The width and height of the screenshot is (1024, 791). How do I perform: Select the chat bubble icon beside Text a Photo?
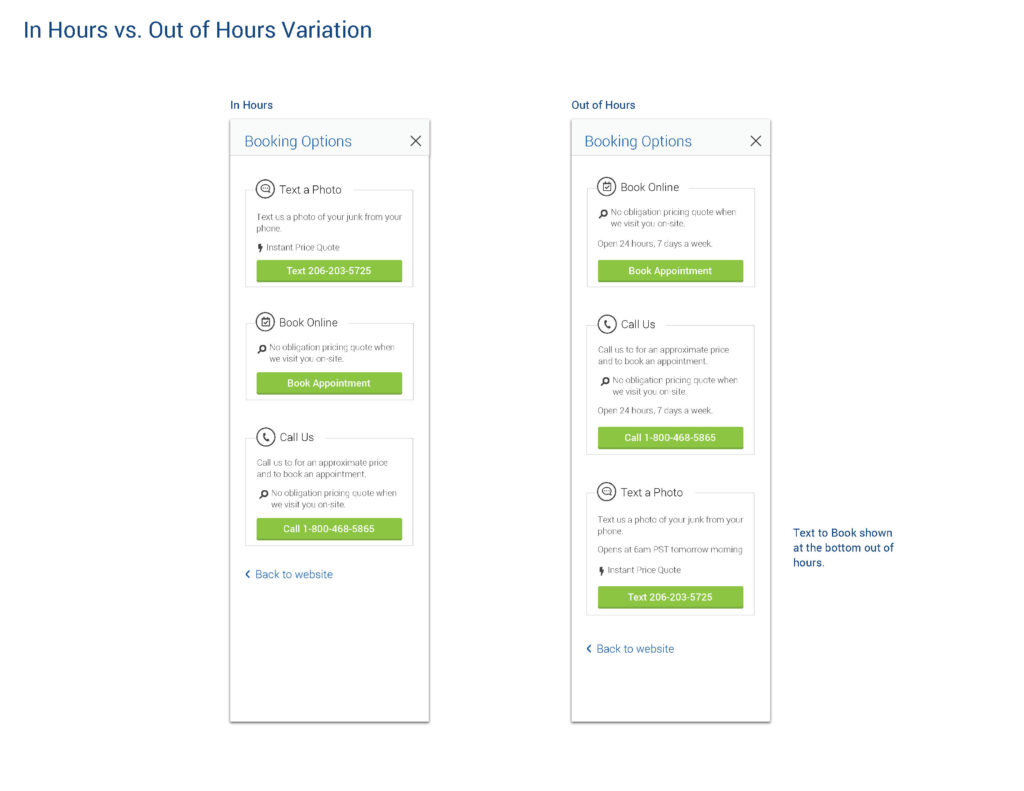[264, 189]
